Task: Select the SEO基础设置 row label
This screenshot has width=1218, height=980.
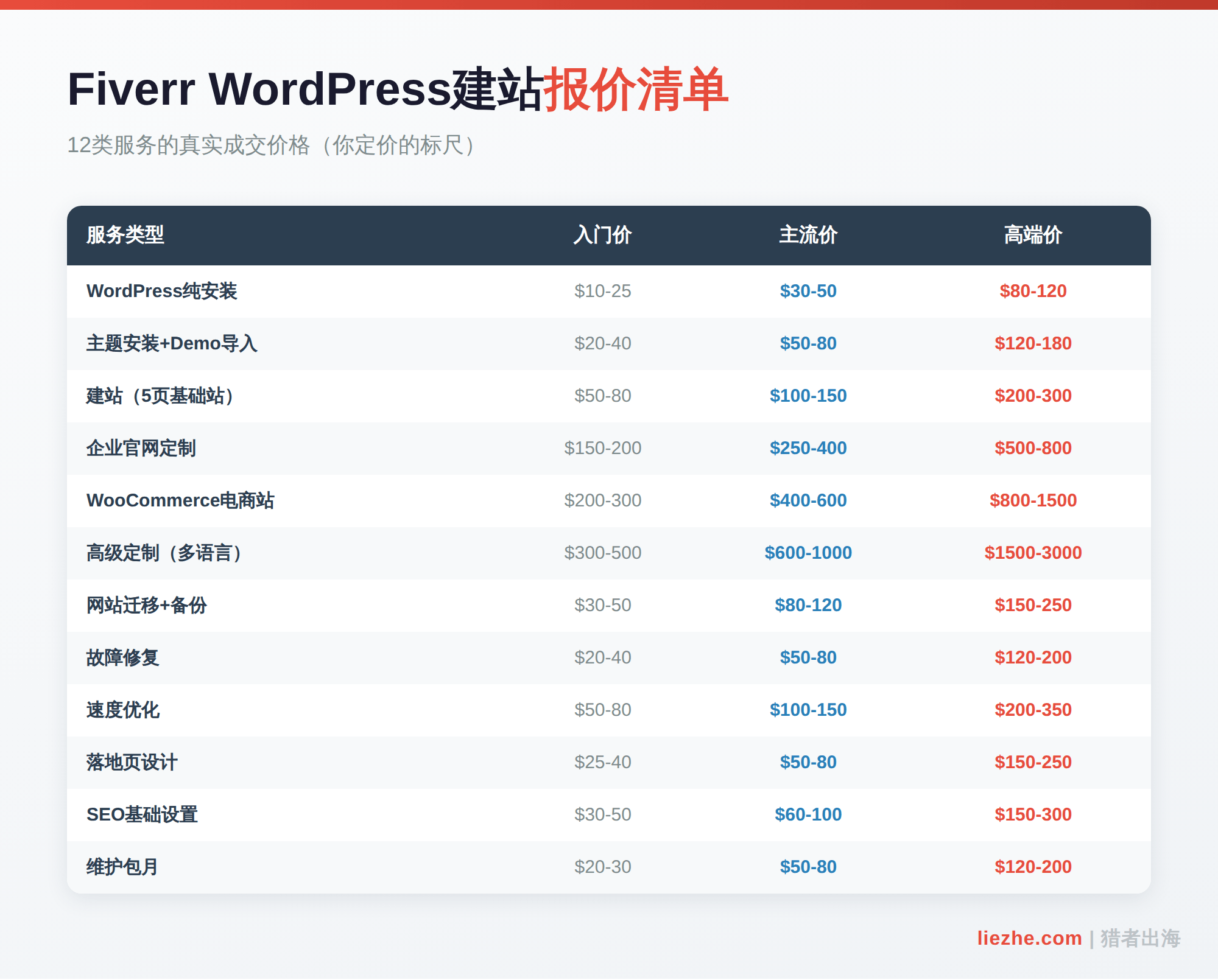Action: tap(142, 814)
